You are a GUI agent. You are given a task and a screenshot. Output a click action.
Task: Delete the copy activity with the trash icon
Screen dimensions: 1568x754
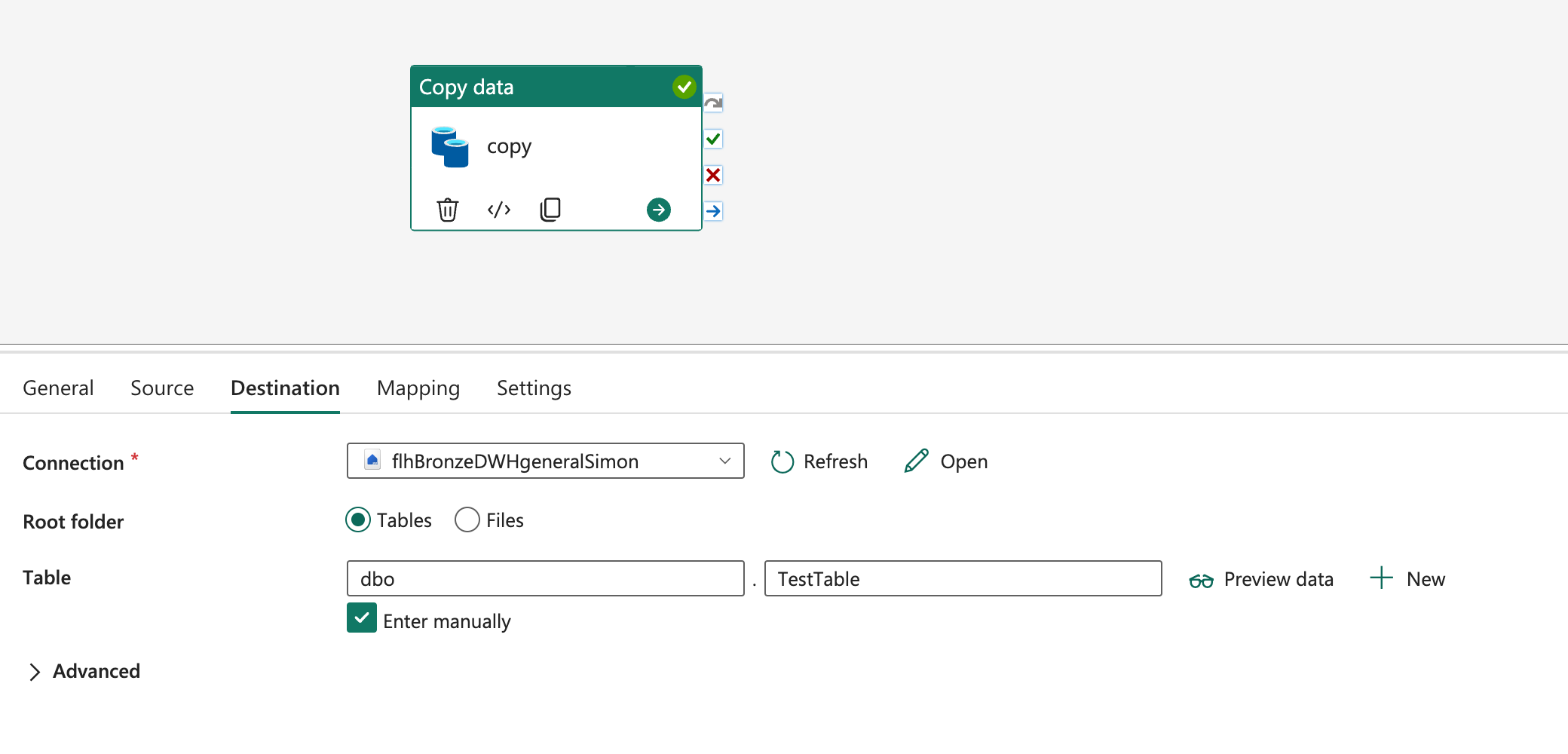pyautogui.click(x=447, y=210)
